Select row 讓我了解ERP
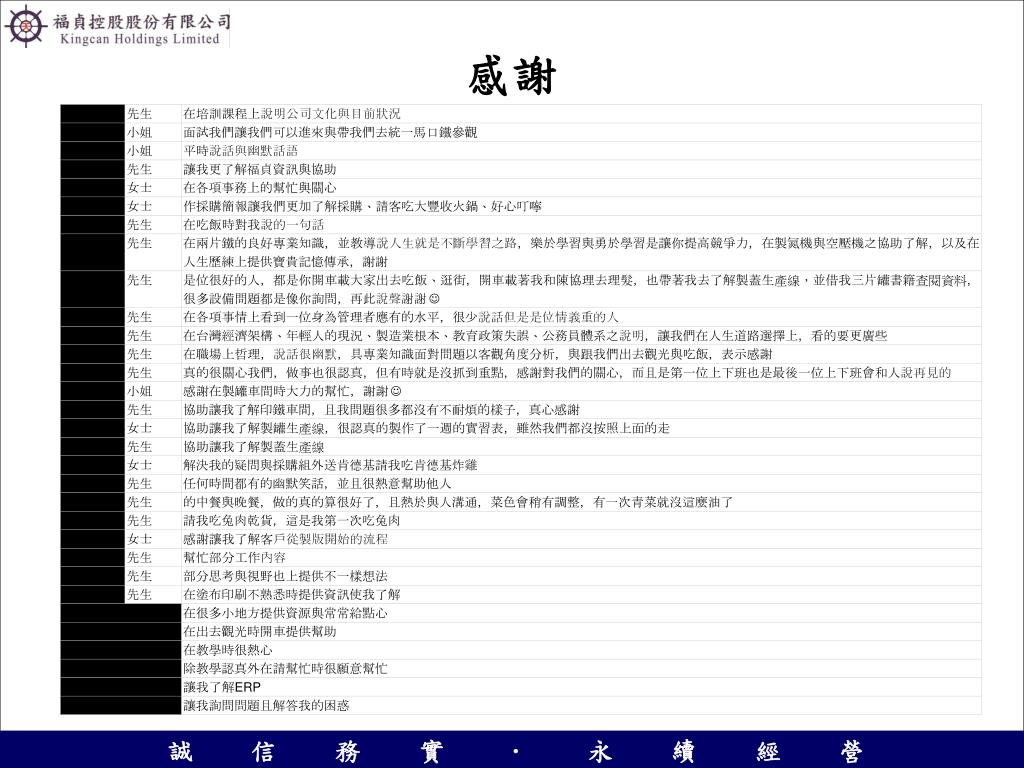 point(521,687)
